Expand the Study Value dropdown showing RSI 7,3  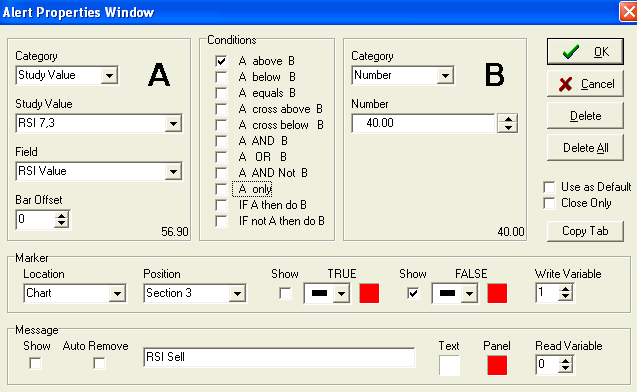pyautogui.click(x=173, y=123)
